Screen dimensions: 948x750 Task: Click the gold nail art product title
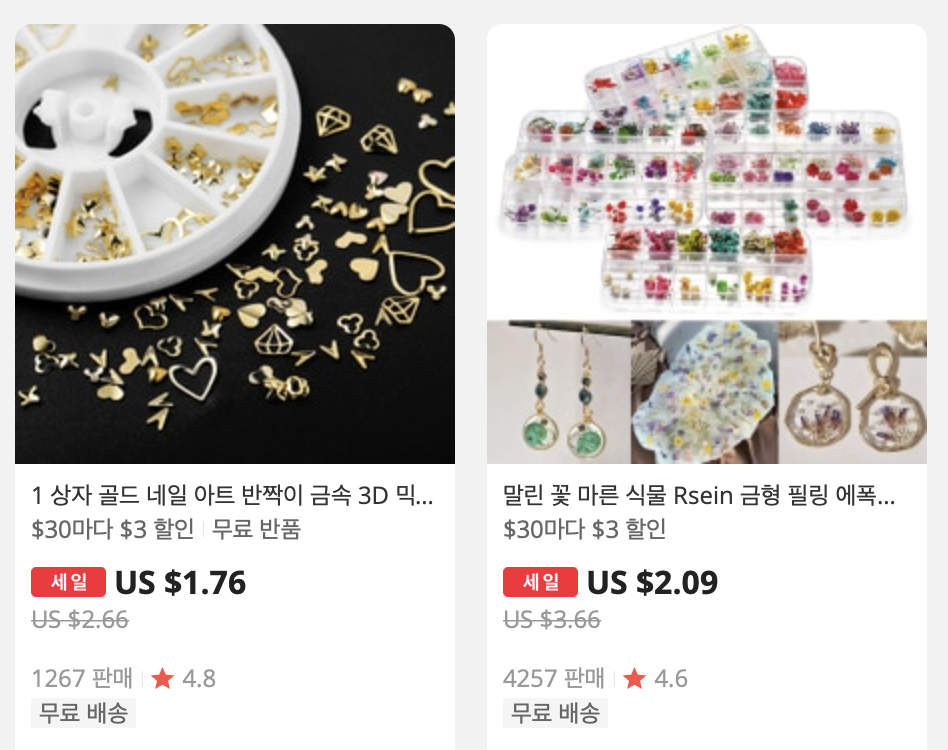(x=233, y=496)
